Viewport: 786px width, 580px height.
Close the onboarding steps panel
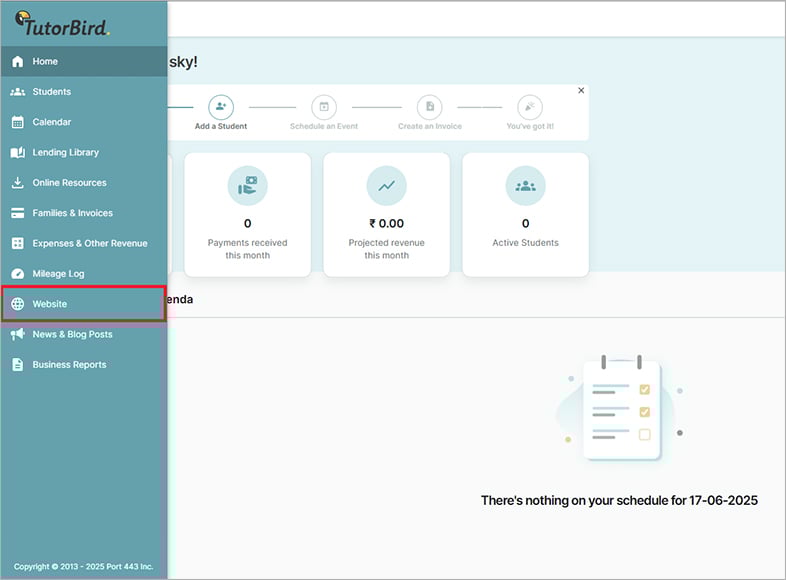581,90
